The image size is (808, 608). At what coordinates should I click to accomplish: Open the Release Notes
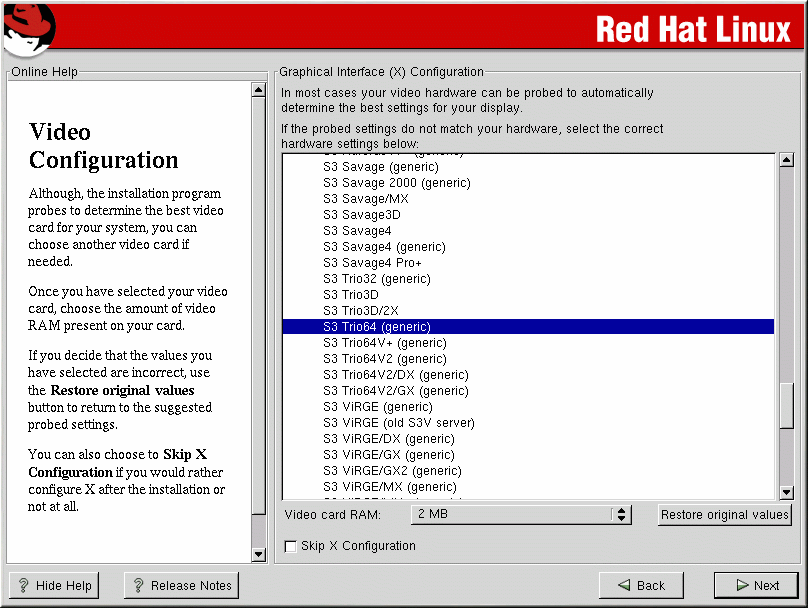point(181,586)
